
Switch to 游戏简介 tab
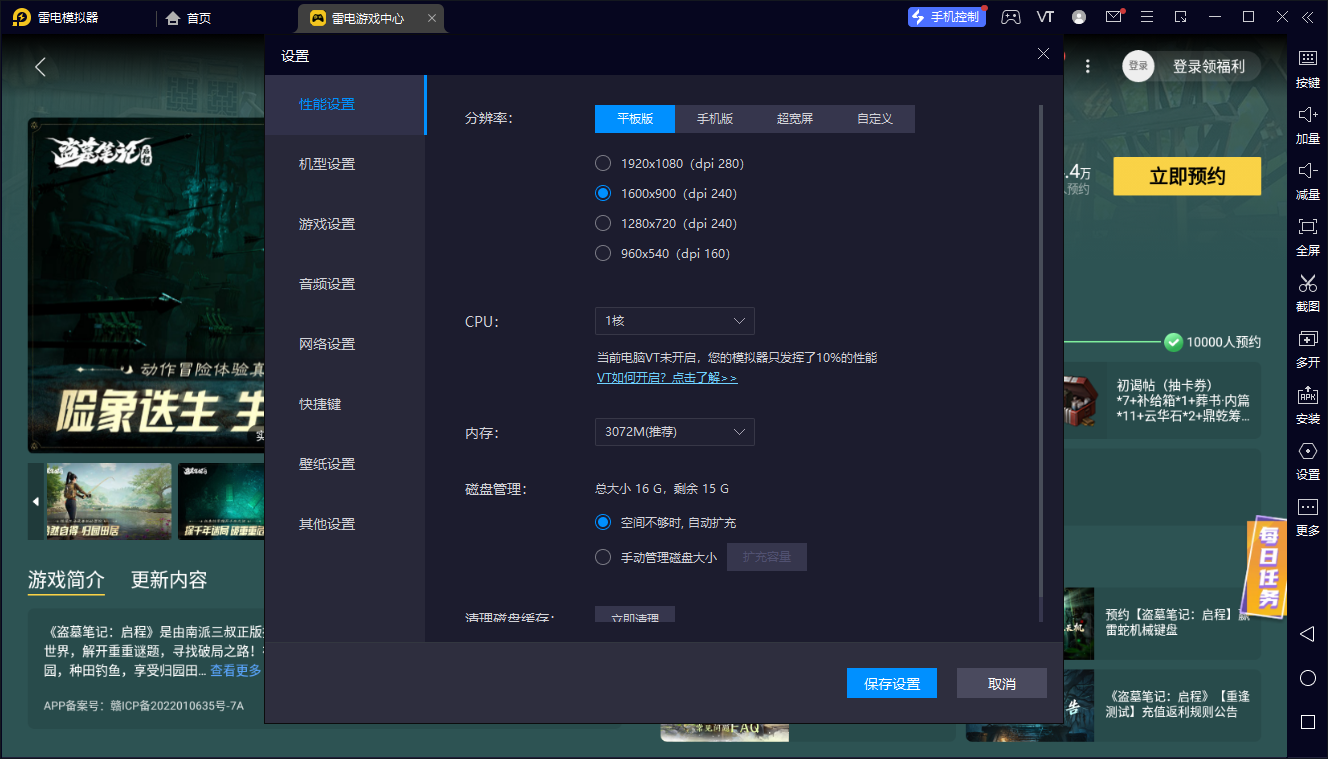(x=66, y=580)
